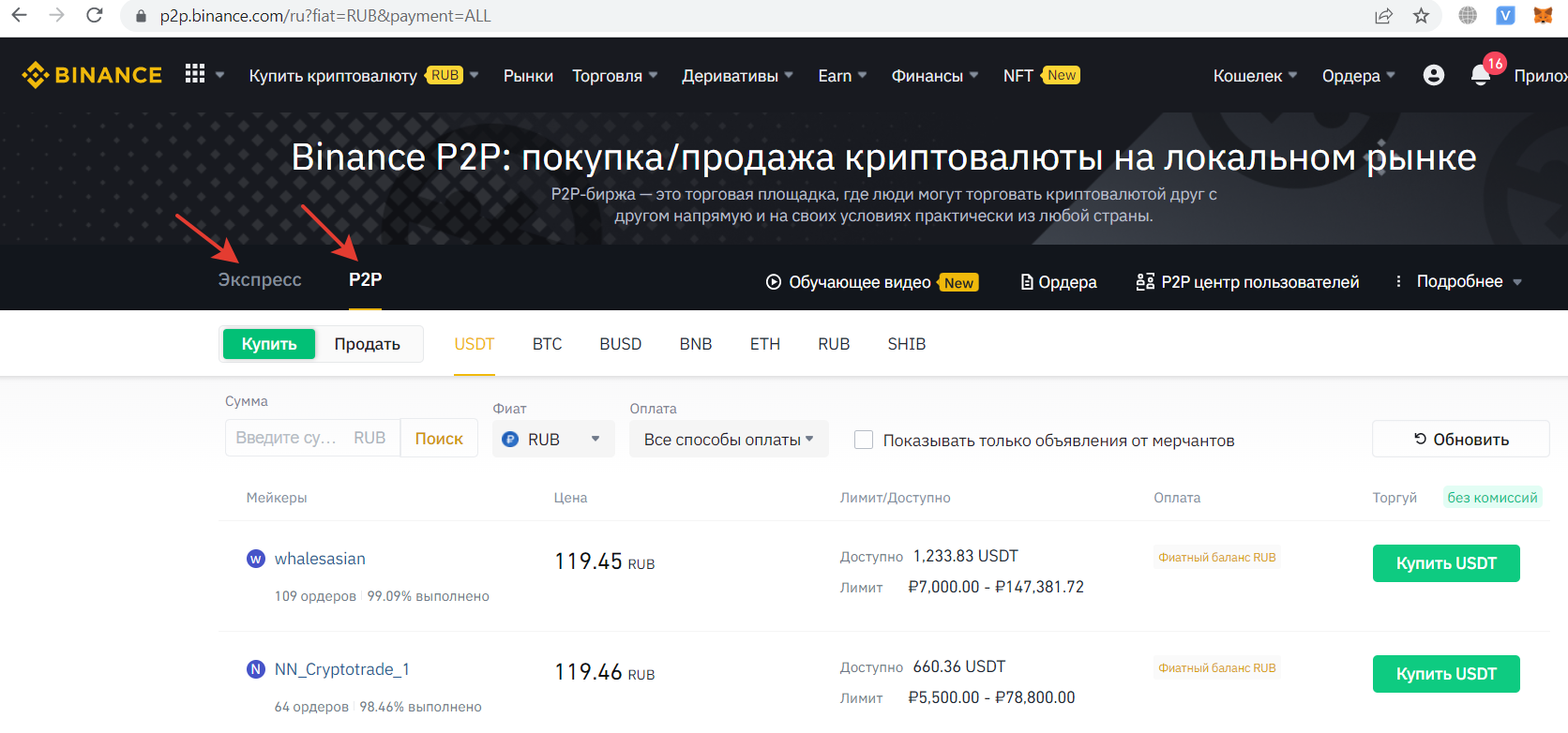Click the browser forward arrow

(x=56, y=15)
